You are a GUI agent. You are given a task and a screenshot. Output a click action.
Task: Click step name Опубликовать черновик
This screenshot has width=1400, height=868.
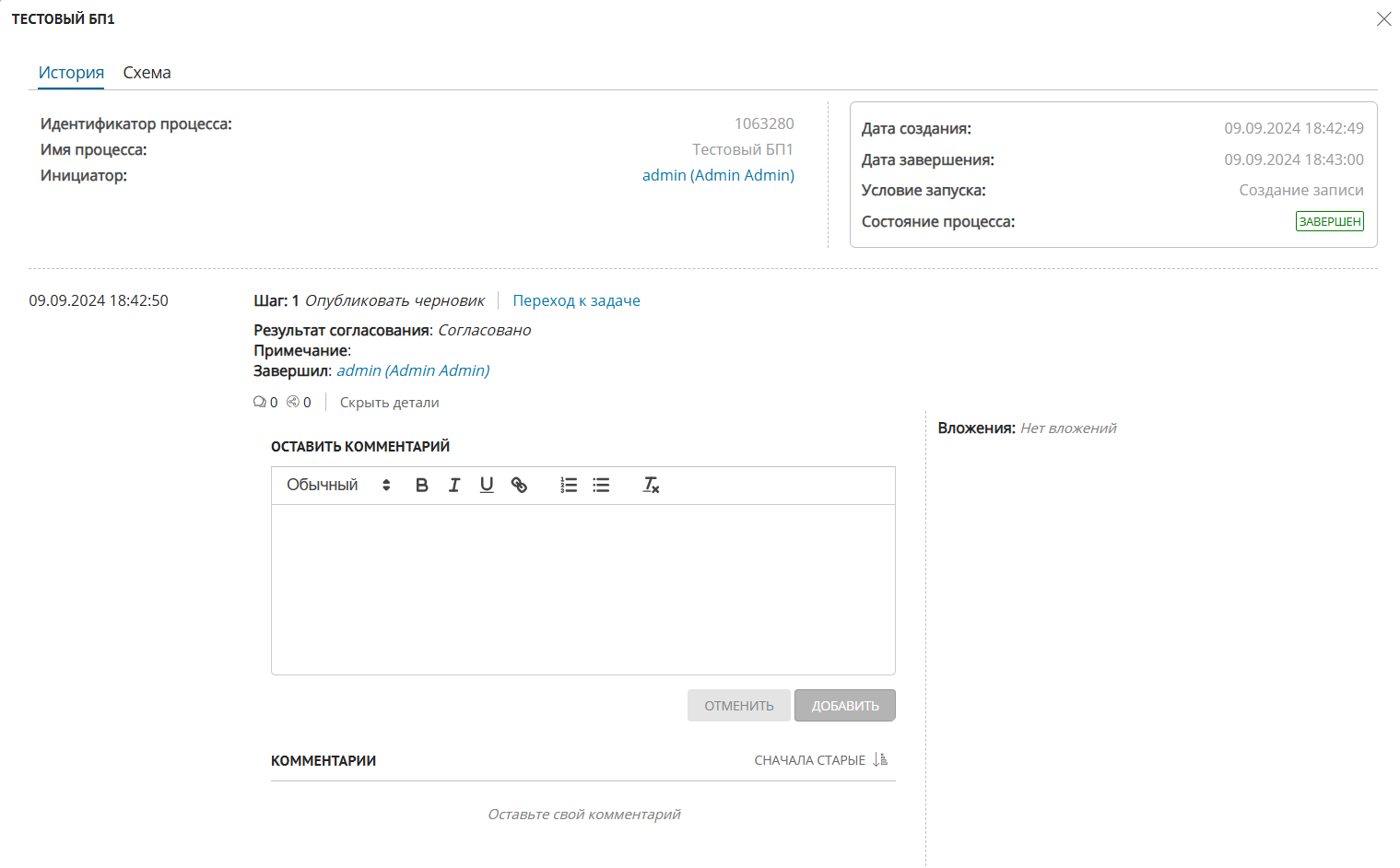(x=394, y=300)
